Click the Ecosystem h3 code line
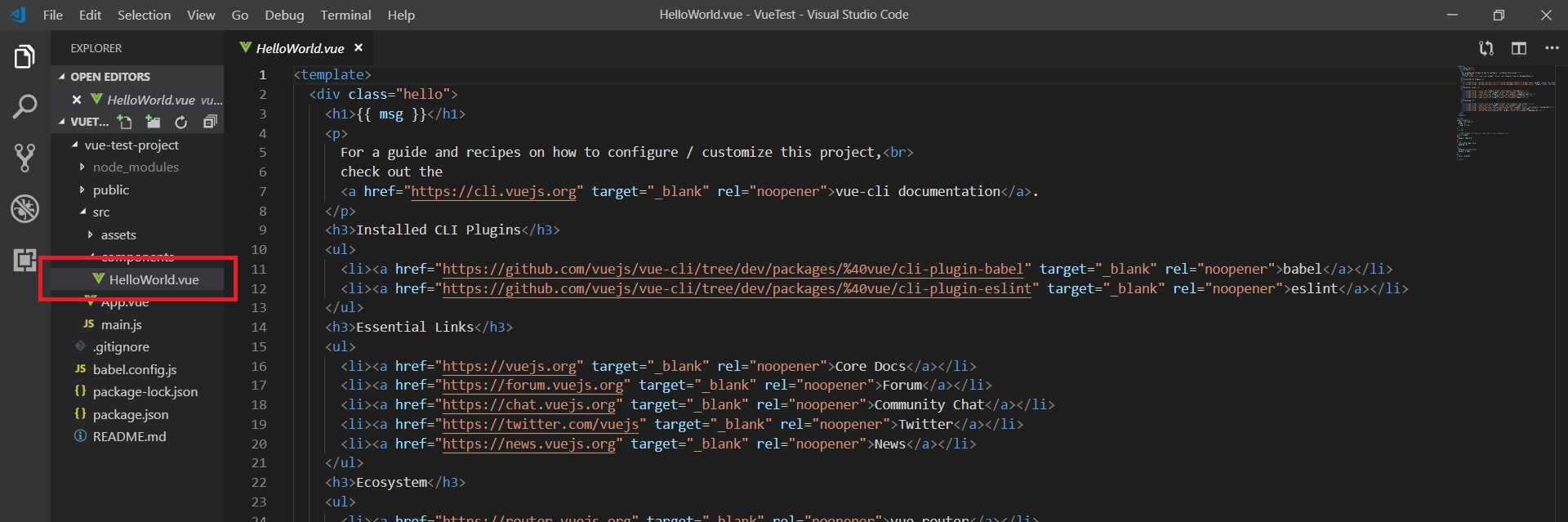 pos(394,482)
